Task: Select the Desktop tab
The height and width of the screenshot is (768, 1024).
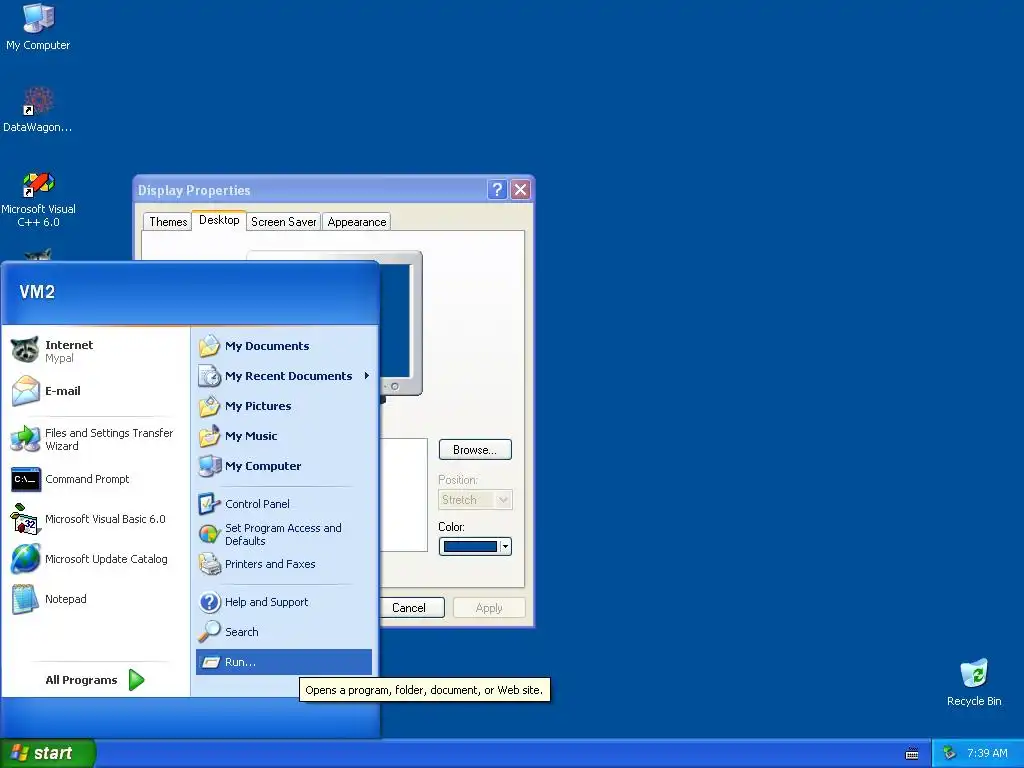Action: click(219, 220)
